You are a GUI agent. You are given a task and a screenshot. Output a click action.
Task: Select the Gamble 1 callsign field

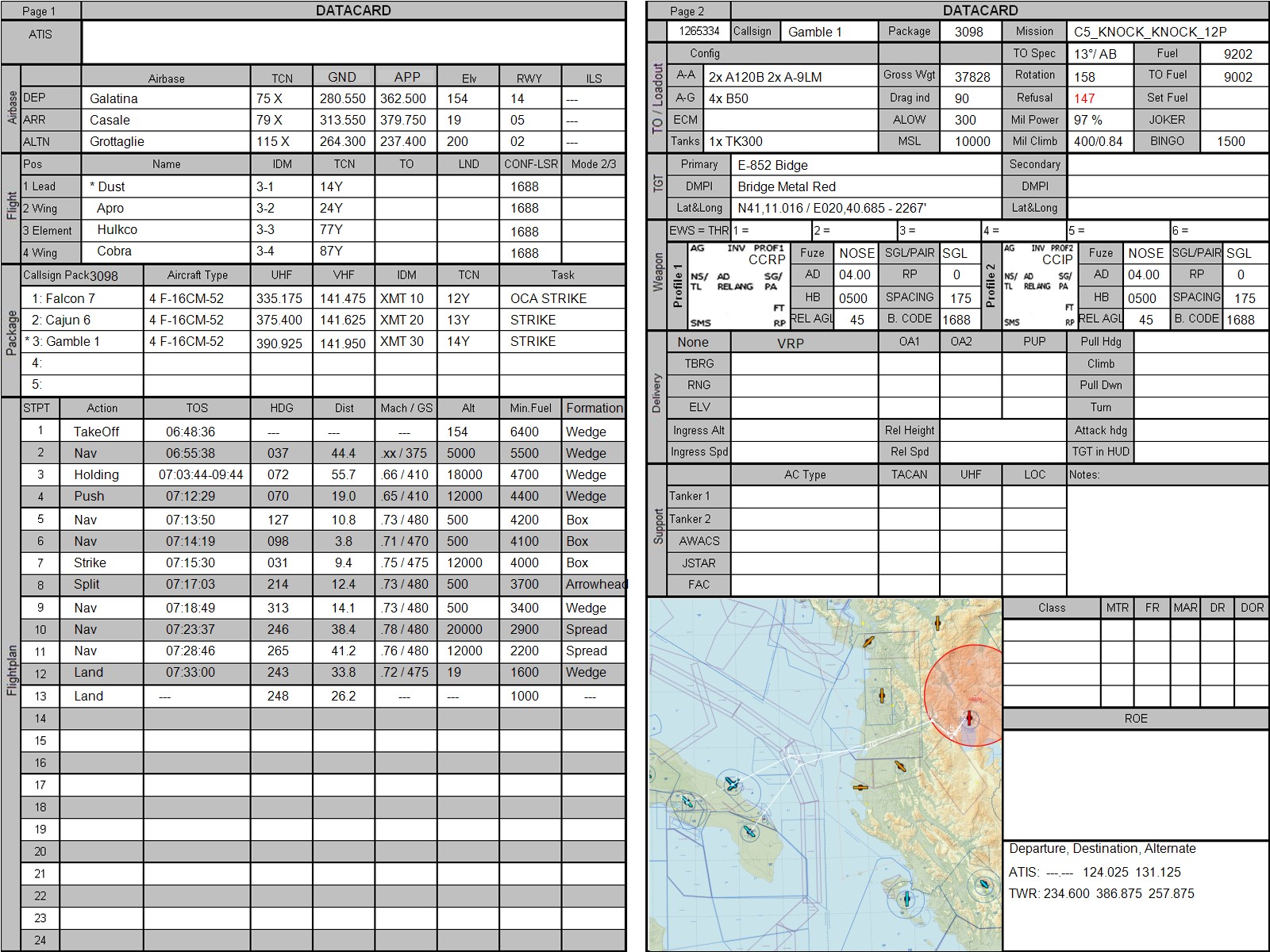(829, 32)
